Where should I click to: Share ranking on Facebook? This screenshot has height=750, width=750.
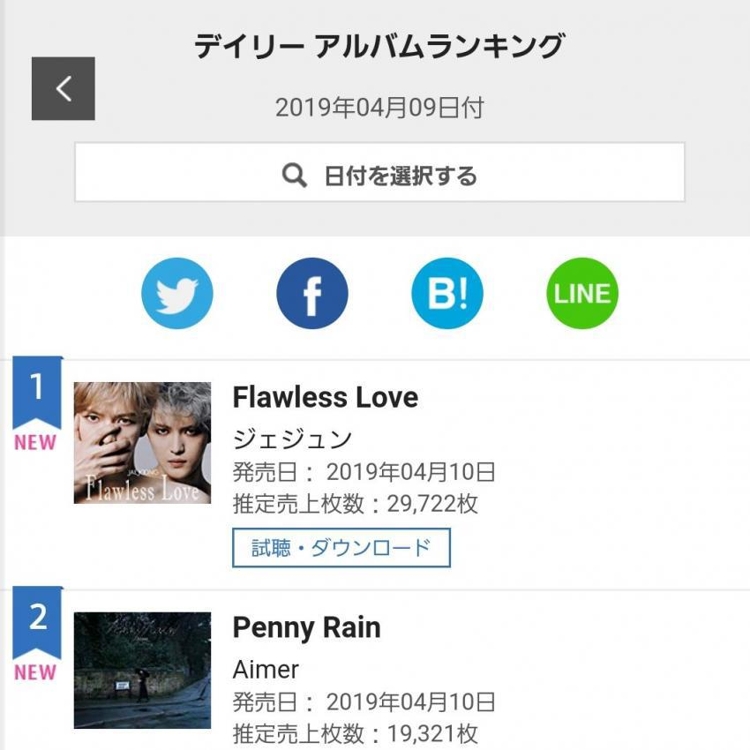312,294
